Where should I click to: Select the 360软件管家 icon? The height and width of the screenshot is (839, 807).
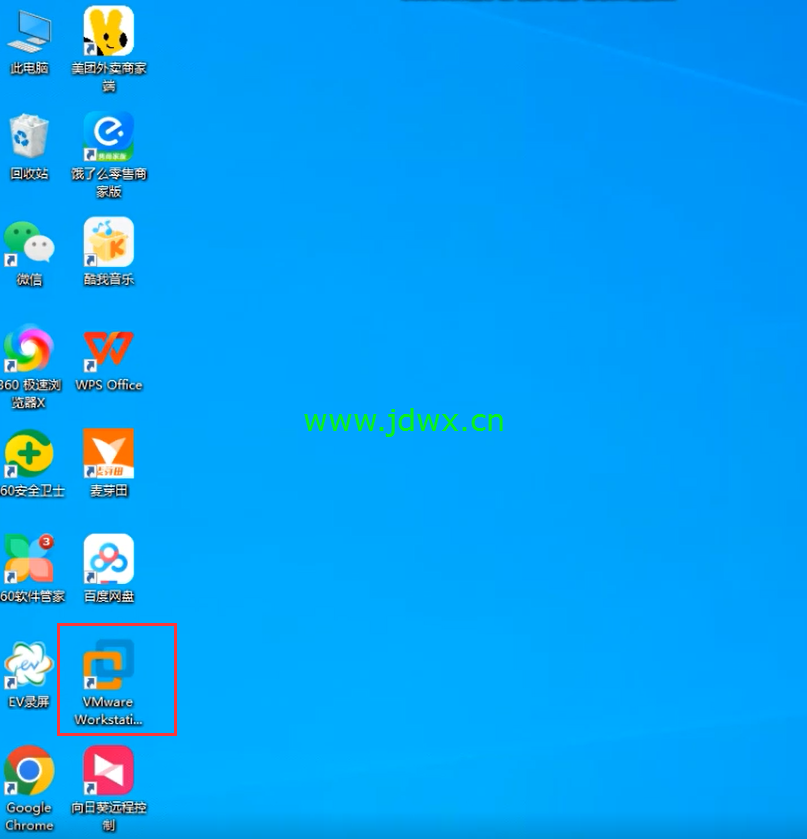[29, 559]
